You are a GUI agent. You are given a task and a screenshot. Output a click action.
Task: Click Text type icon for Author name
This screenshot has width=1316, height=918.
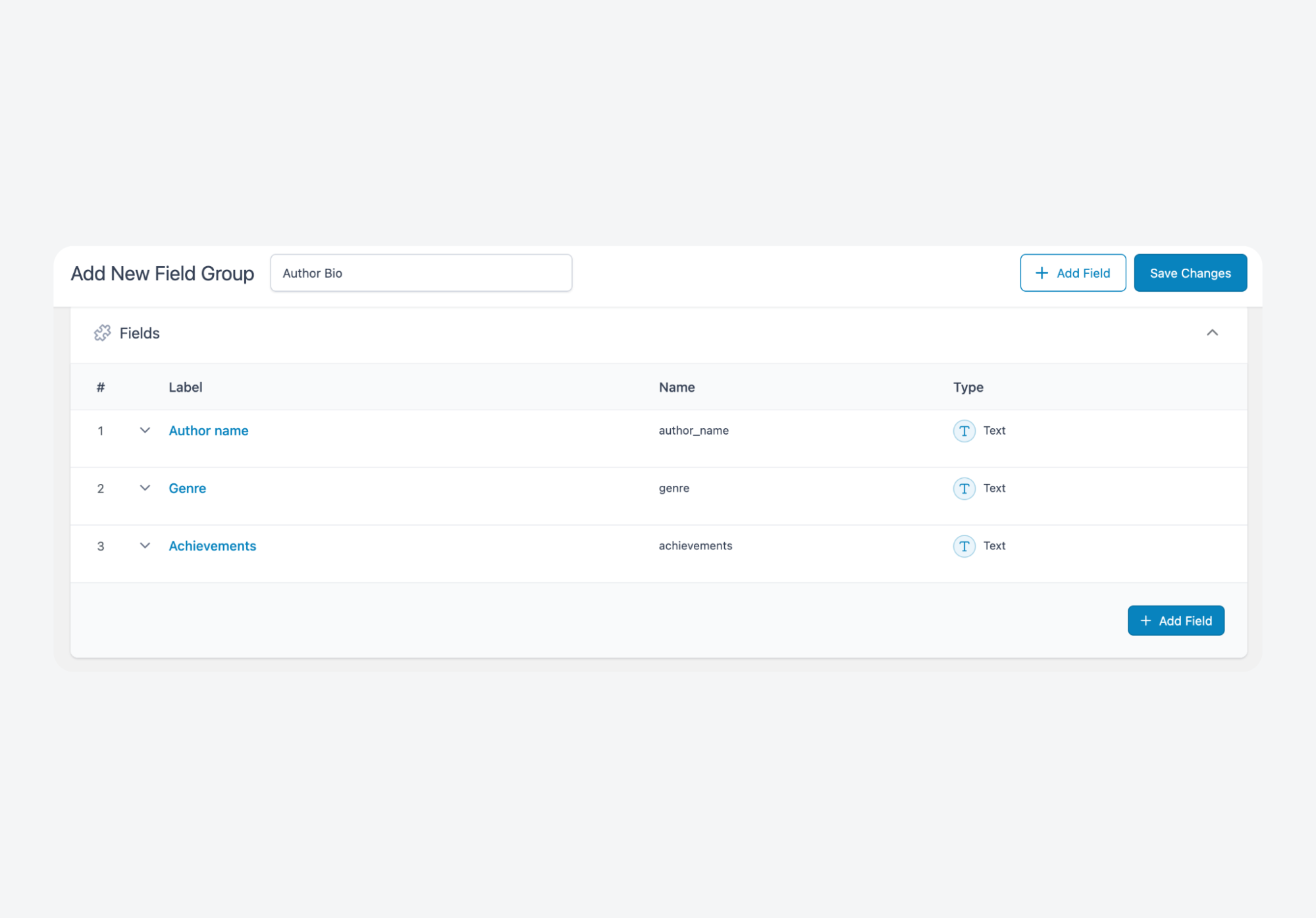pyautogui.click(x=964, y=431)
